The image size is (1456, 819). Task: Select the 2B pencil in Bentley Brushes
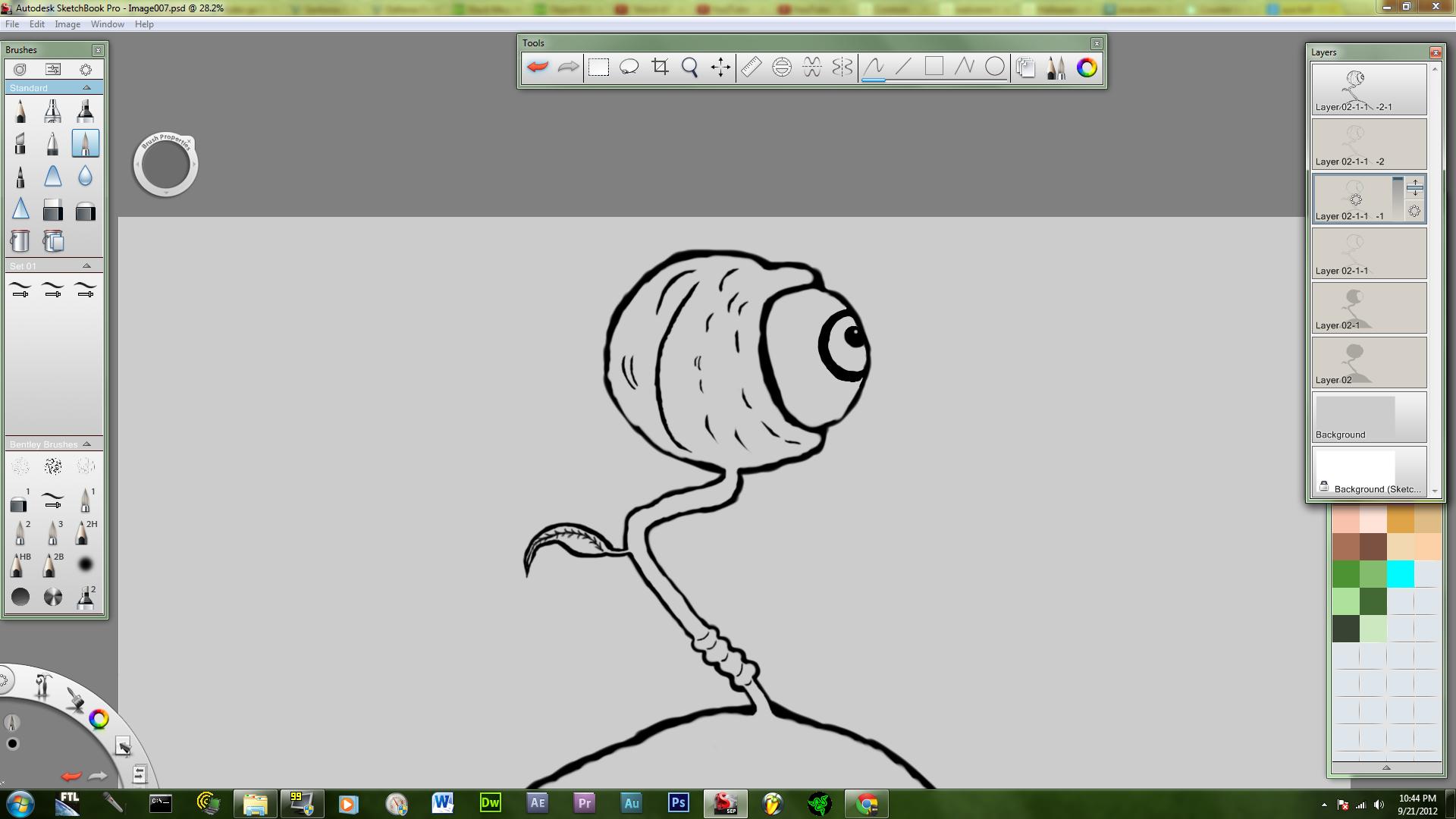[53, 565]
